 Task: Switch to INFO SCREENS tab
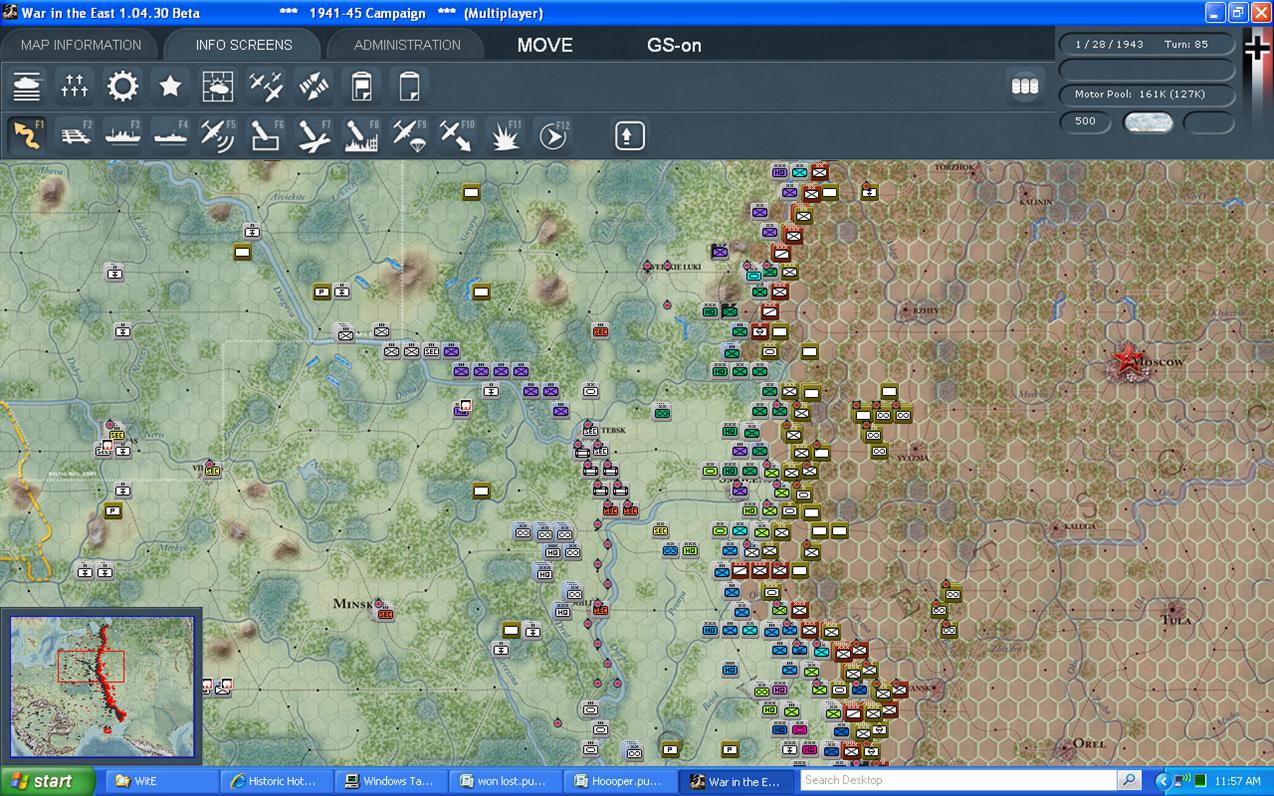pos(244,45)
